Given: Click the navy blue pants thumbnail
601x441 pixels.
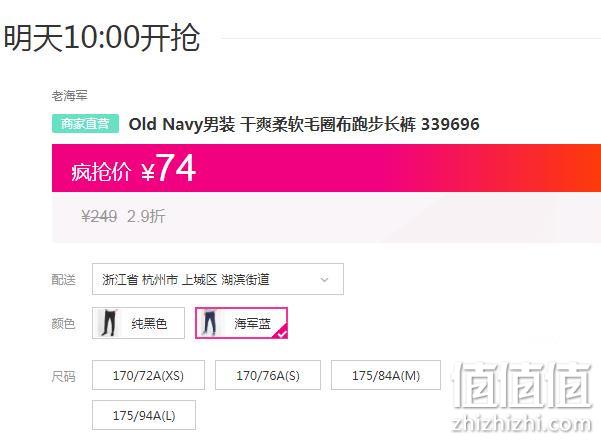Looking at the screenshot, I should [209, 323].
